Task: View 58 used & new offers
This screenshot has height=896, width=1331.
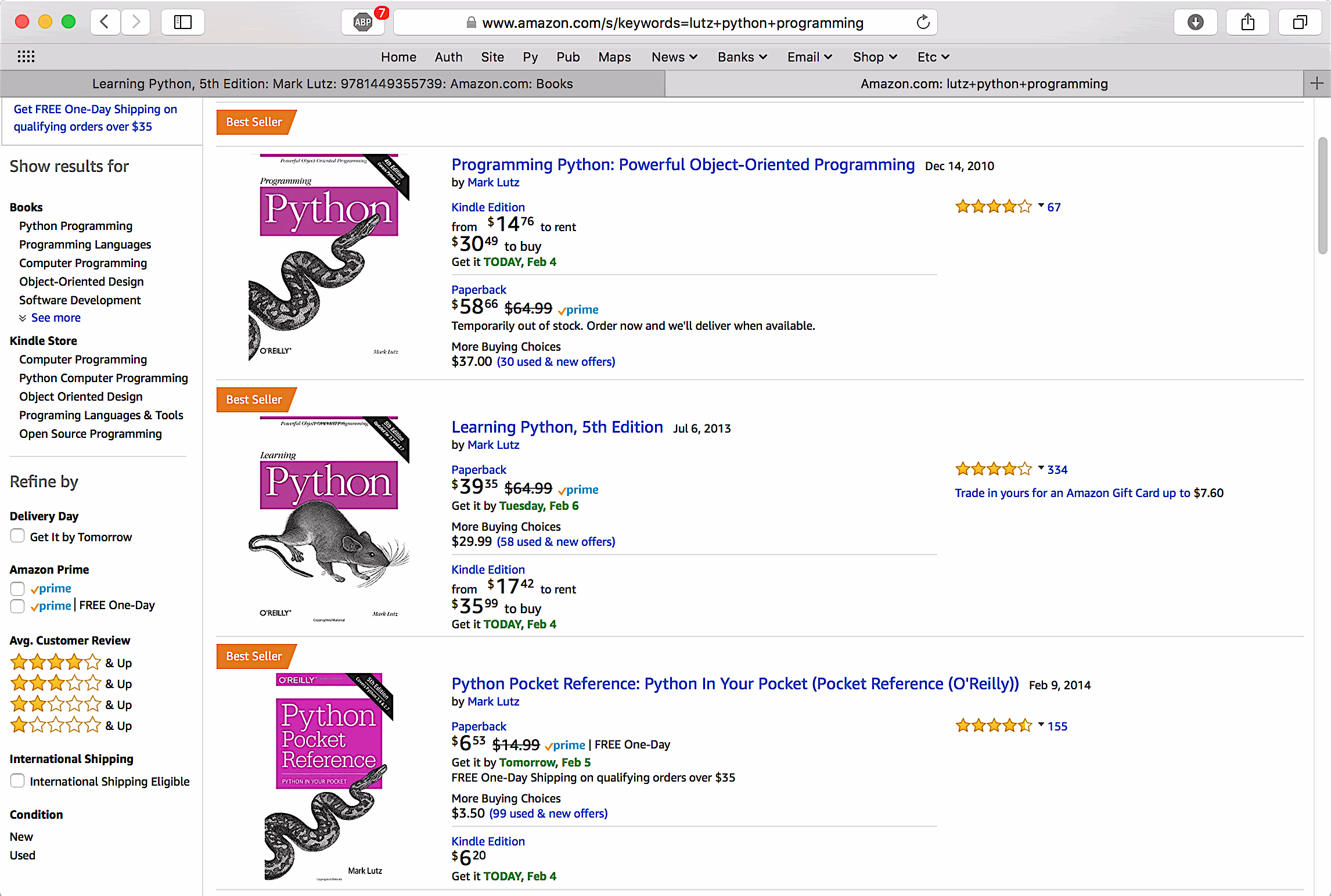Action: pyautogui.click(x=556, y=542)
